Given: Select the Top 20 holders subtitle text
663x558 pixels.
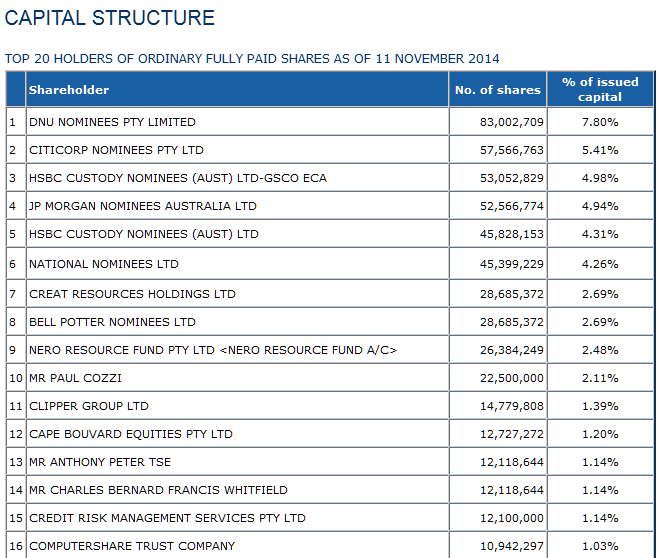Looking at the screenshot, I should [252, 58].
